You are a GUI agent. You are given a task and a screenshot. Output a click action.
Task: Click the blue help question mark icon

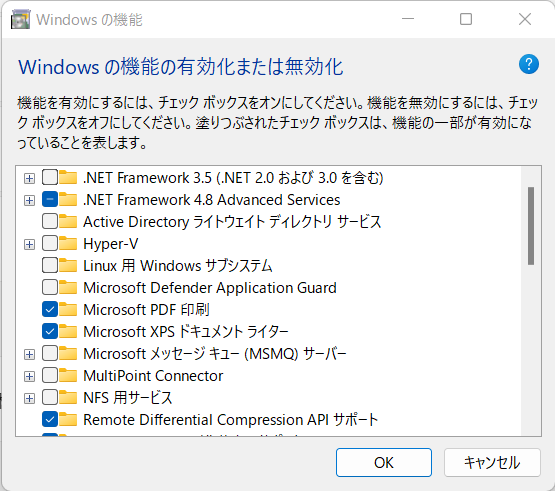click(529, 64)
